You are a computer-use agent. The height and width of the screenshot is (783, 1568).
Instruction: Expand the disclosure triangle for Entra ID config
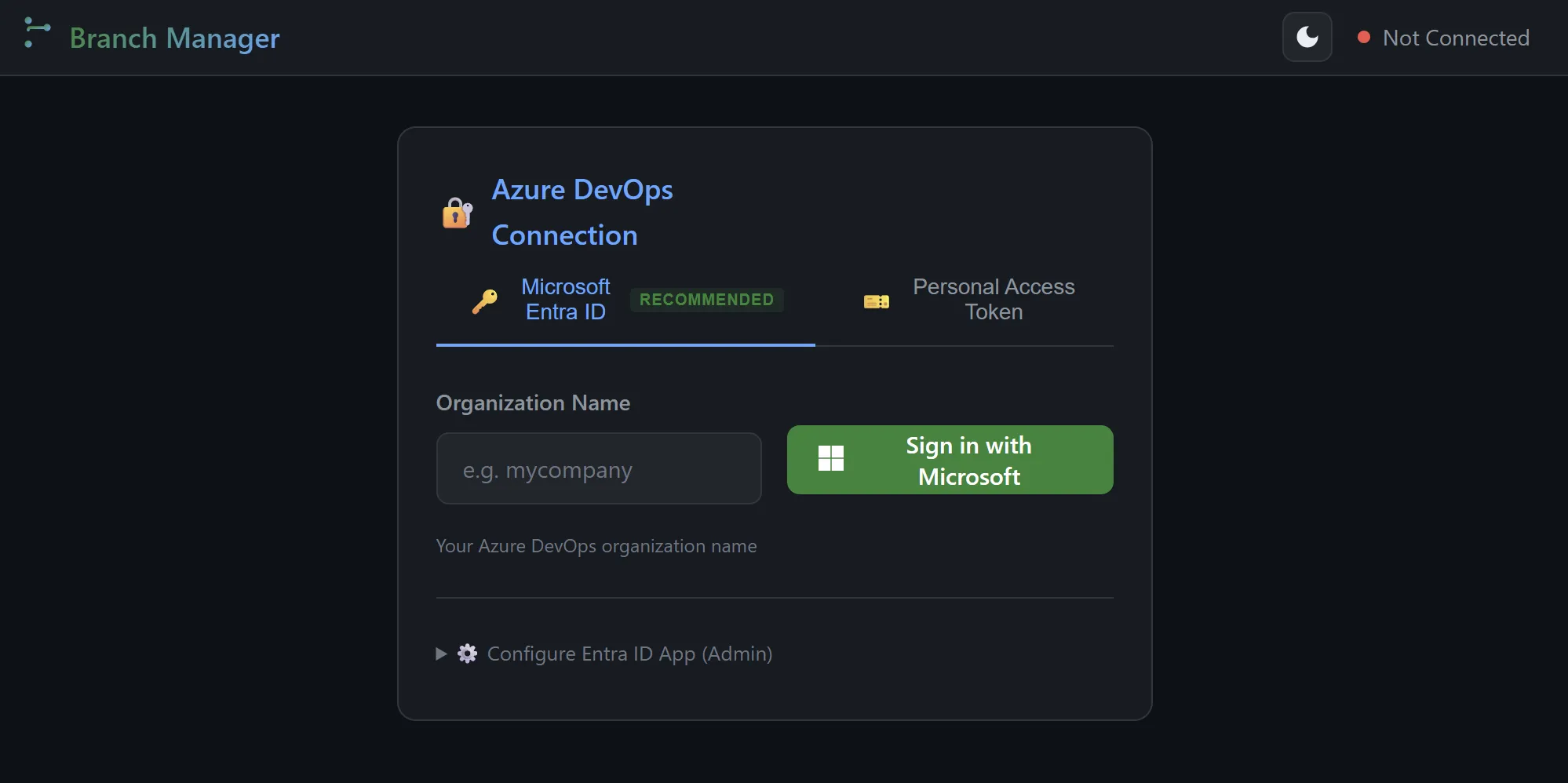point(441,654)
